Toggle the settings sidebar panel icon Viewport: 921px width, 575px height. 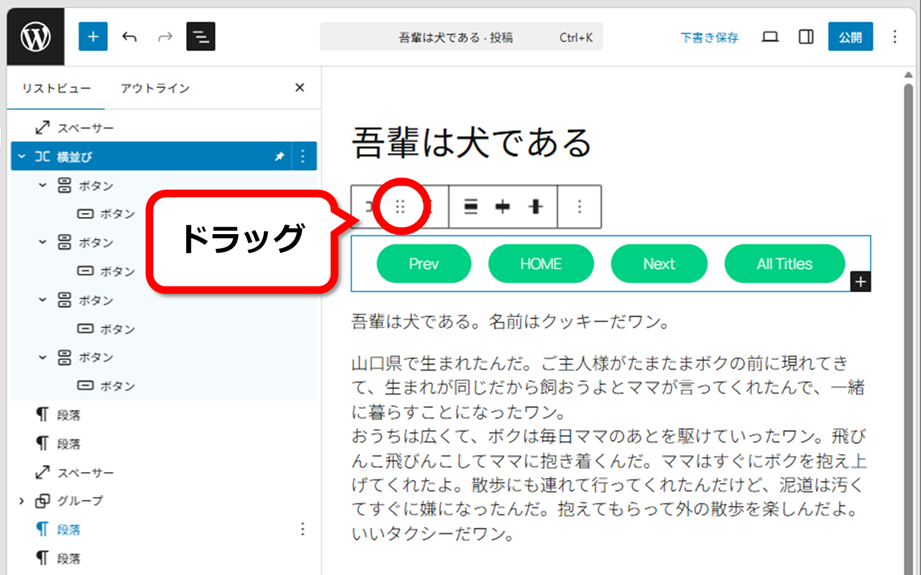(x=806, y=37)
